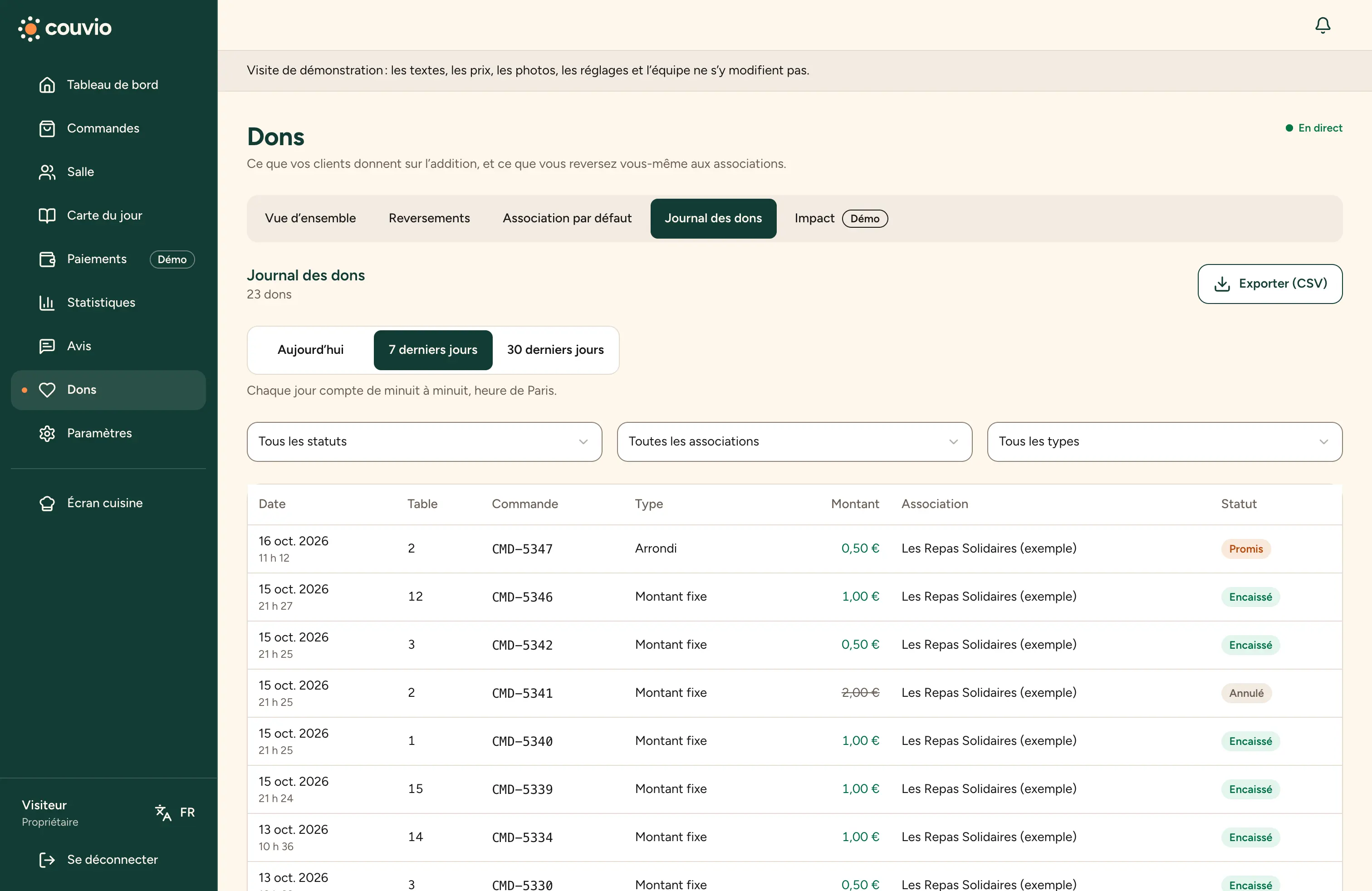The width and height of the screenshot is (1372, 891).
Task: Click the Salle people icon
Action: (x=47, y=172)
